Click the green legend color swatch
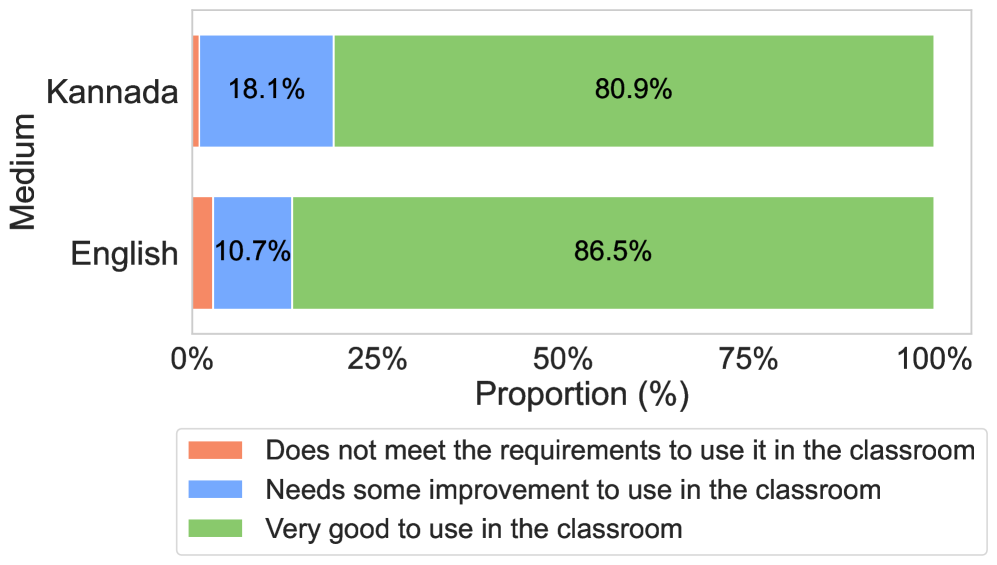The image size is (997, 565). (x=216, y=528)
